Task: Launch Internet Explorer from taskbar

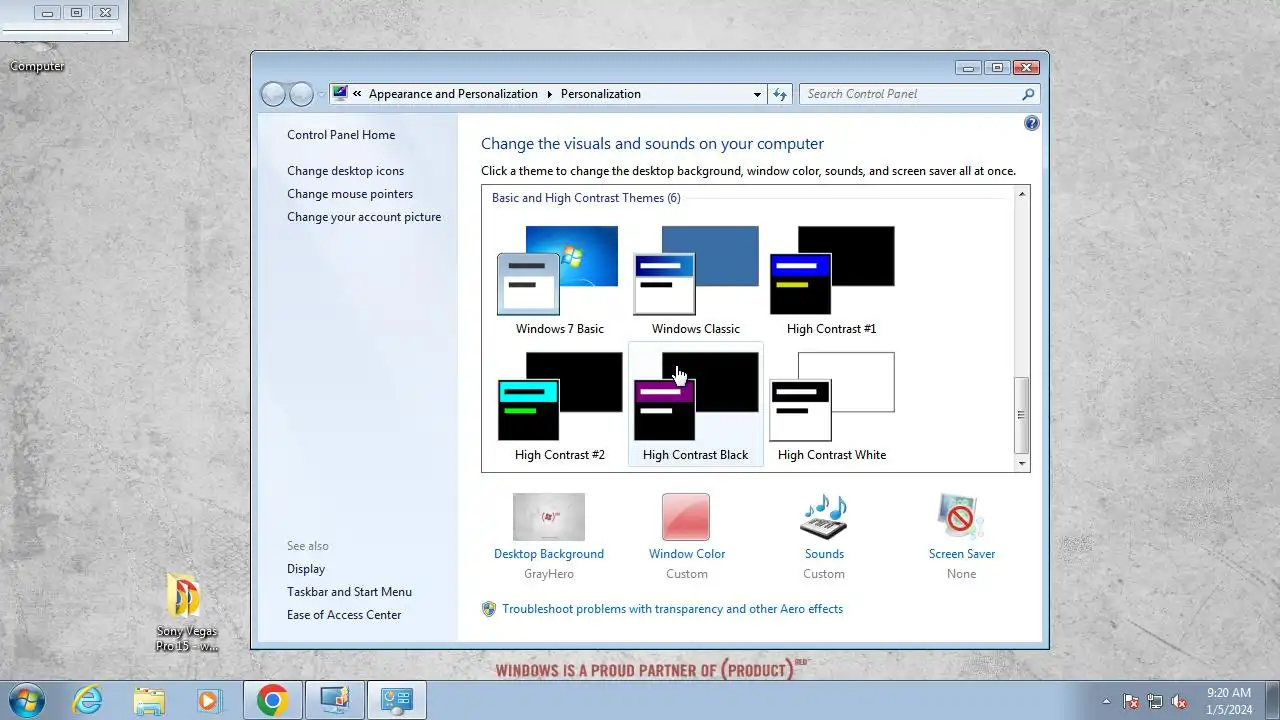Action: tap(88, 700)
